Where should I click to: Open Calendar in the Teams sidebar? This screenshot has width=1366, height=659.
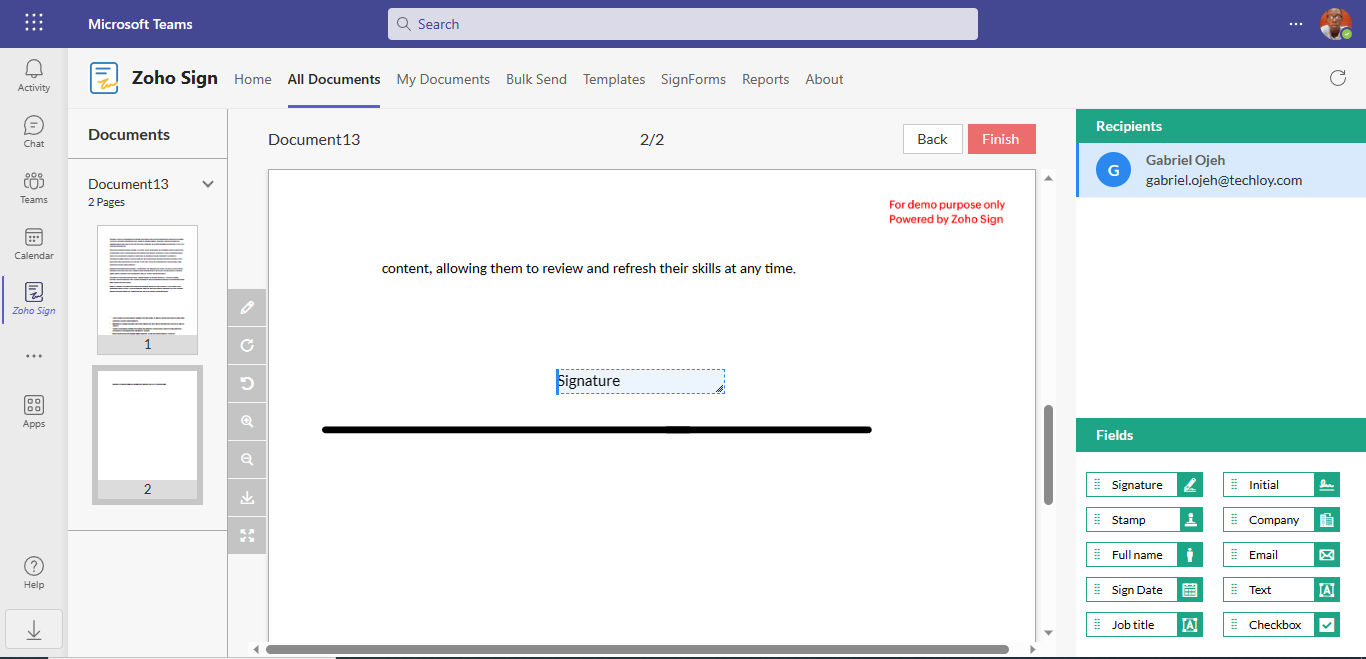pyautogui.click(x=34, y=244)
